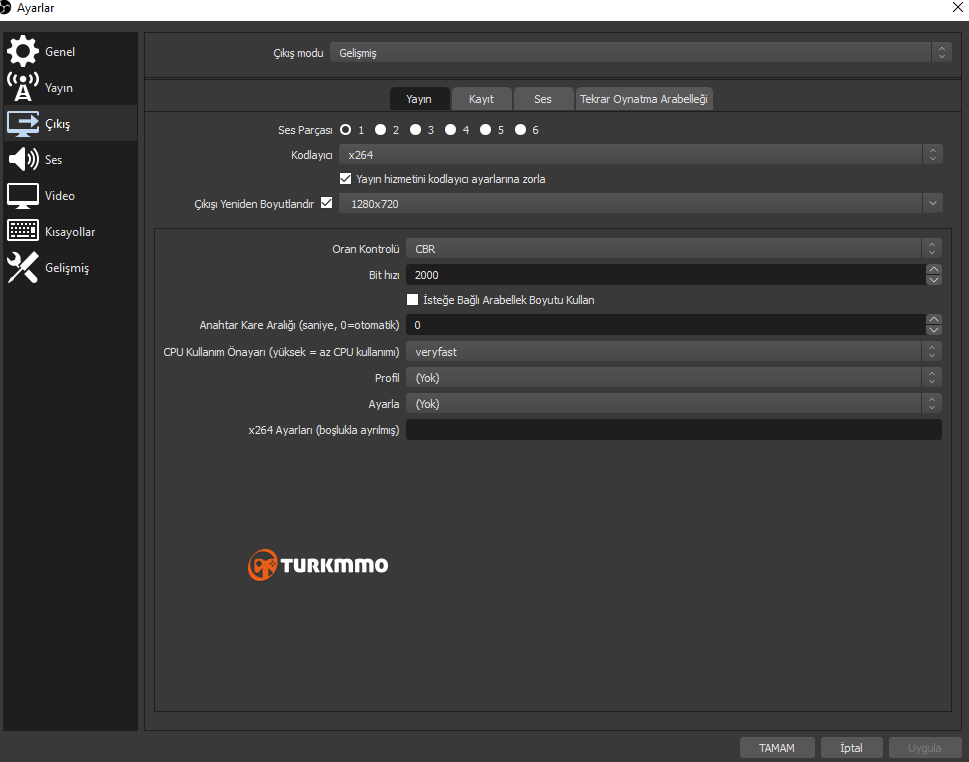
Task: Open Kodlayıcı x264 dropdown
Action: pos(641,155)
